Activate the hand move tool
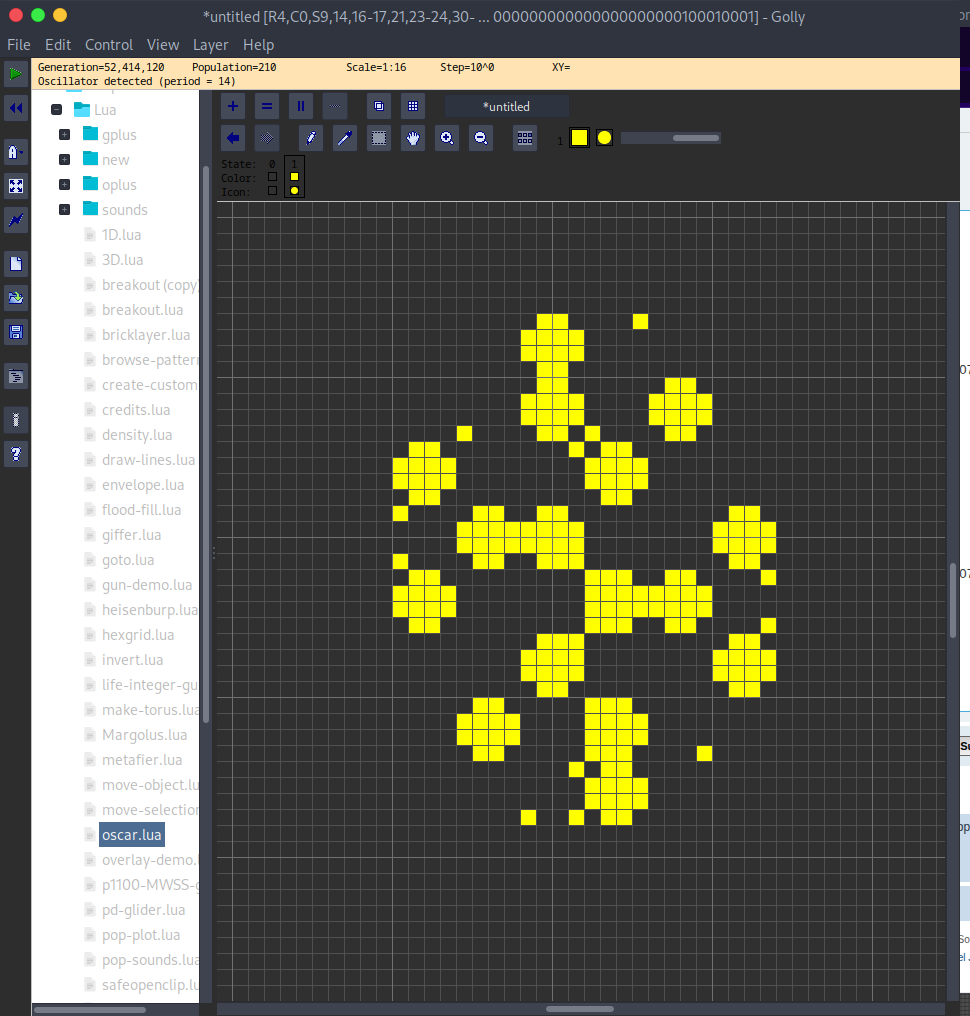970x1016 pixels. click(x=413, y=138)
